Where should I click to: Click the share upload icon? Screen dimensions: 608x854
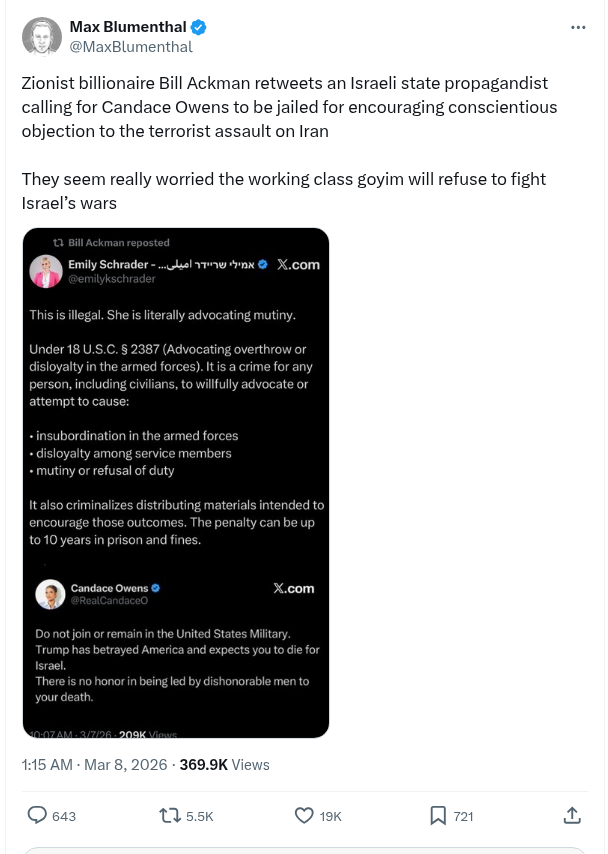point(572,816)
